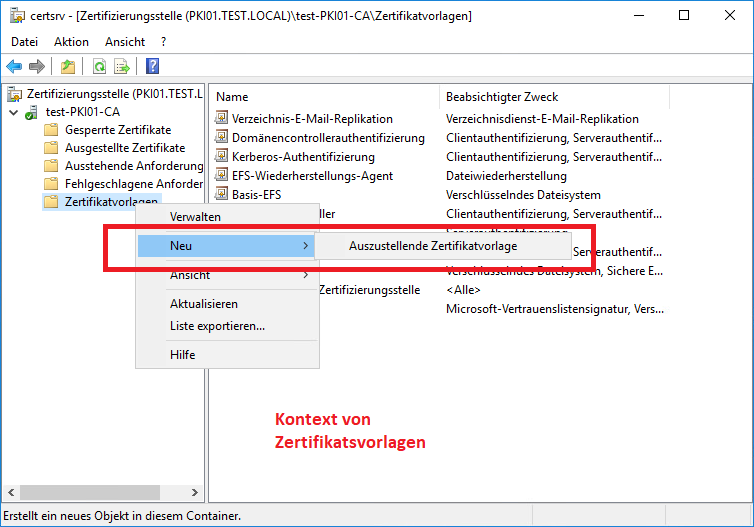Click the blue Back arrow in toolbar
Viewport: 754px width, 527px height.
(14, 66)
